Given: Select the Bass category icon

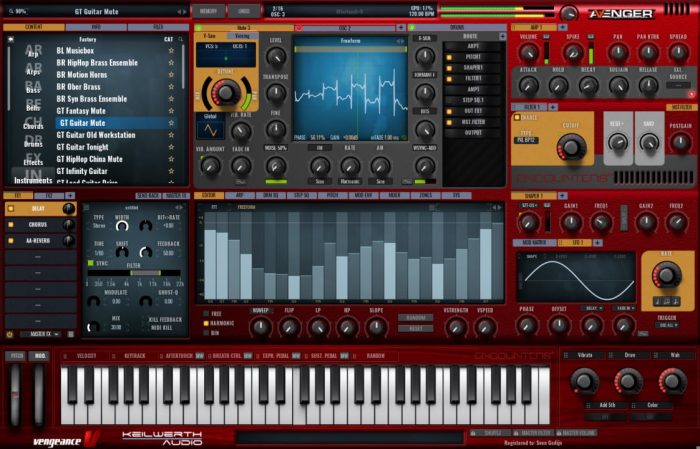Looking at the screenshot, I should coord(33,87).
